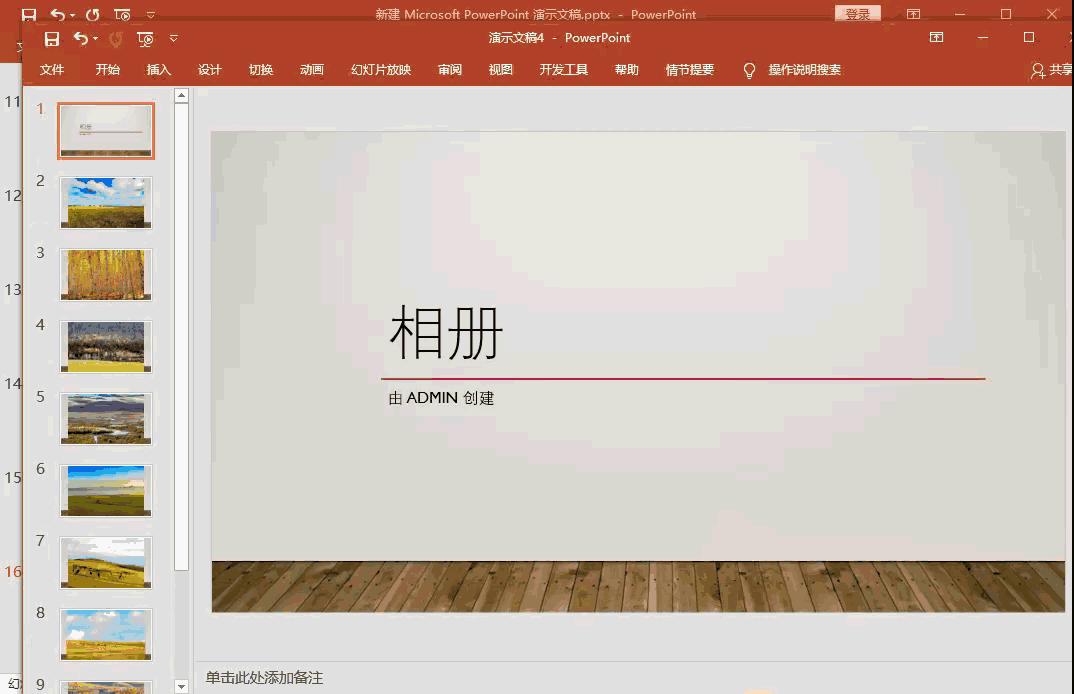This screenshot has width=1074, height=694.
Task: Click the ribbon display options icon
Action: 936,37
